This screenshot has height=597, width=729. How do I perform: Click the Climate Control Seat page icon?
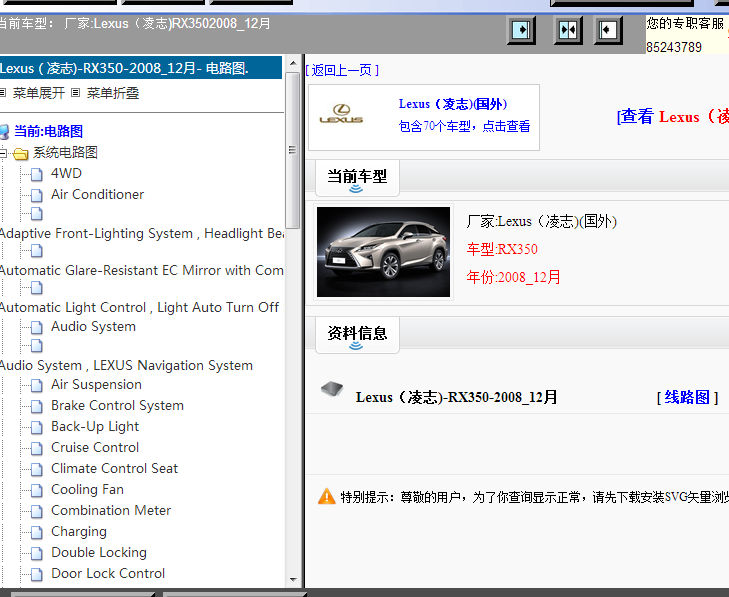[37, 469]
